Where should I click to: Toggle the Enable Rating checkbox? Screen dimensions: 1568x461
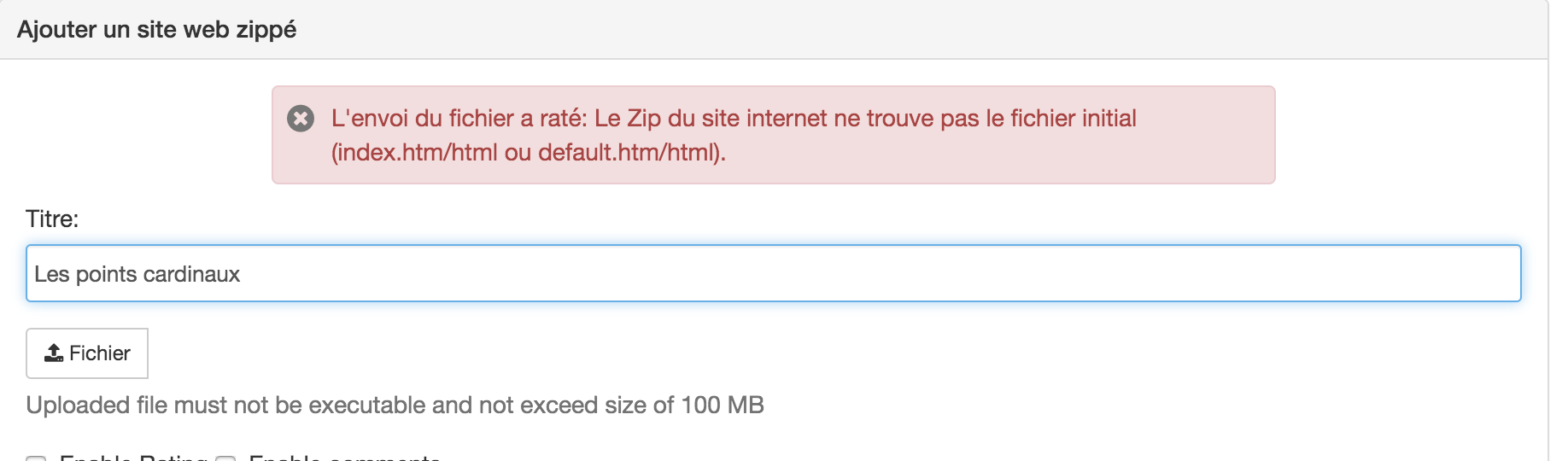click(36, 458)
